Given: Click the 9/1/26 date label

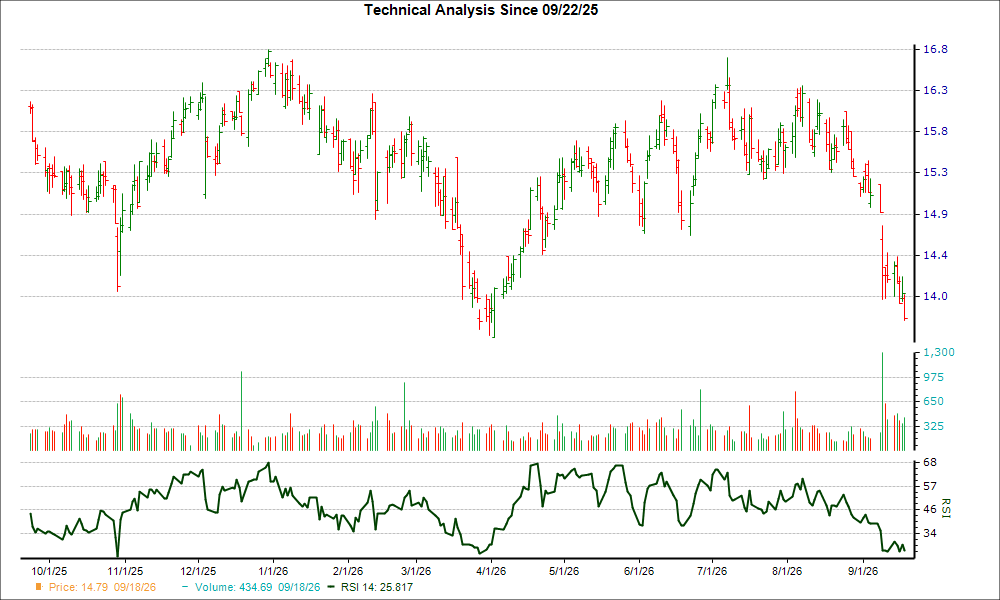Looking at the screenshot, I should pos(862,571).
